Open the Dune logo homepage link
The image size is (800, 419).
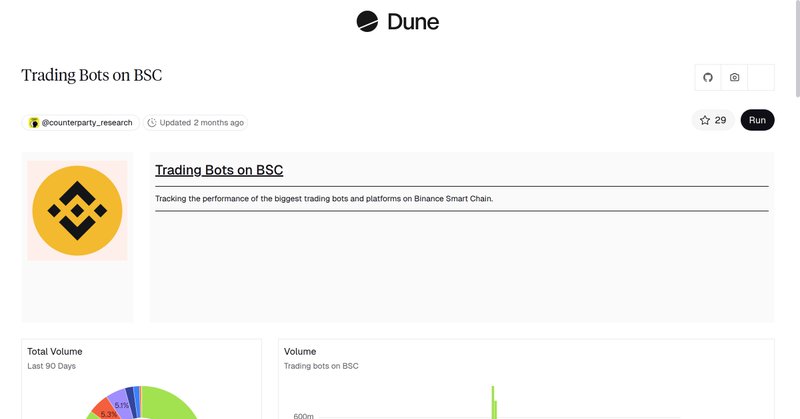point(397,21)
